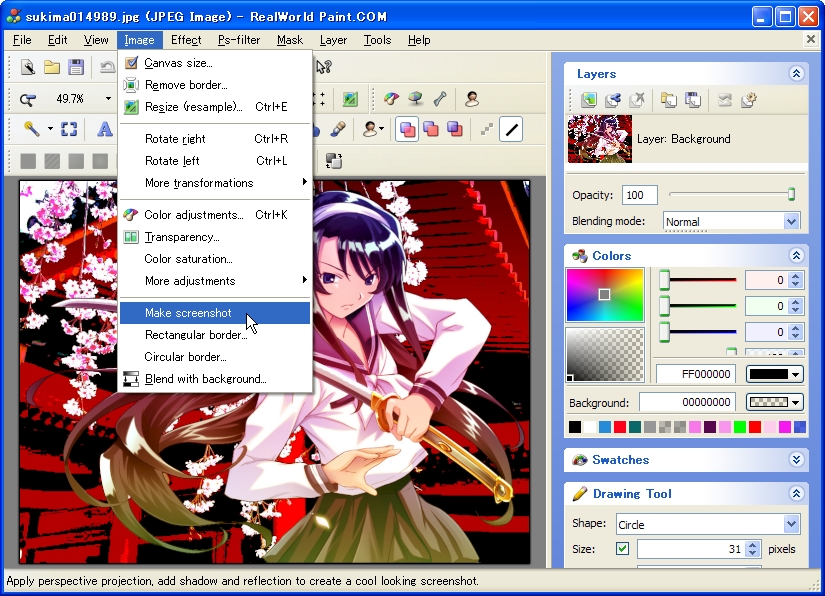Click the New document toolbar icon
The image size is (825, 596).
28,67
